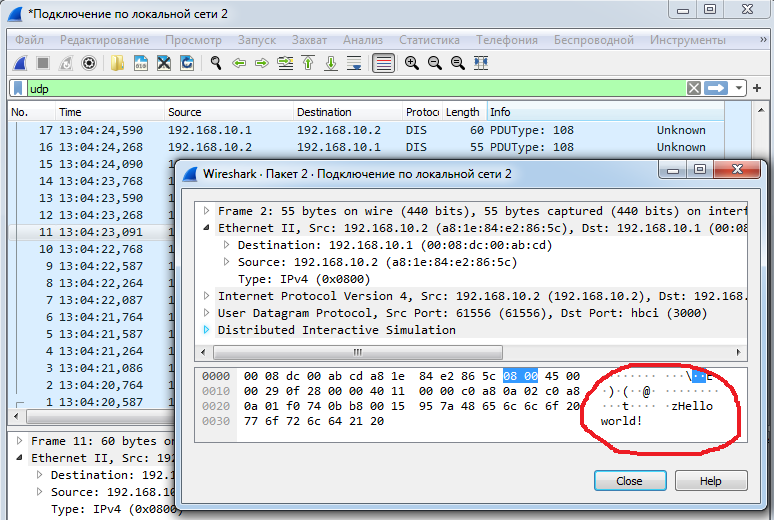Toggle auto-scroll during live capture

(x=354, y=63)
